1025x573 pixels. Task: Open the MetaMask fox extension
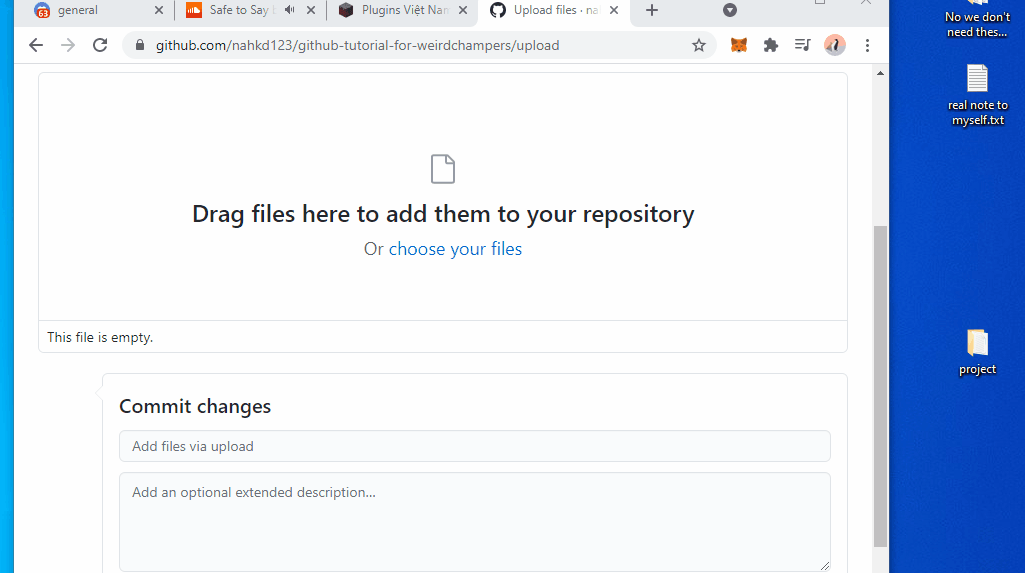[739, 45]
